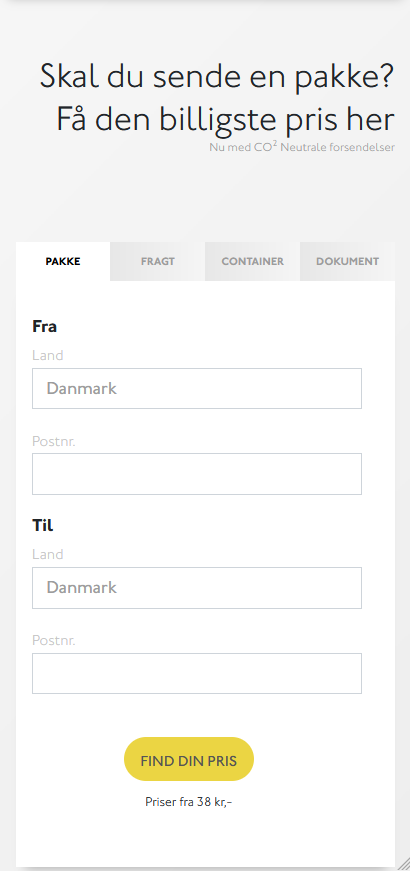Click the CO2 Neutrale forsendelser note

302,147
